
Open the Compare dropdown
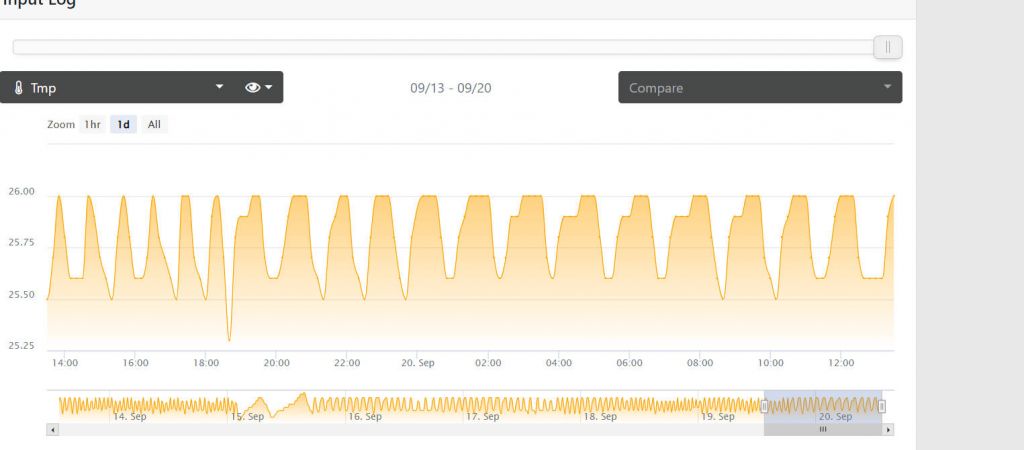(x=759, y=88)
